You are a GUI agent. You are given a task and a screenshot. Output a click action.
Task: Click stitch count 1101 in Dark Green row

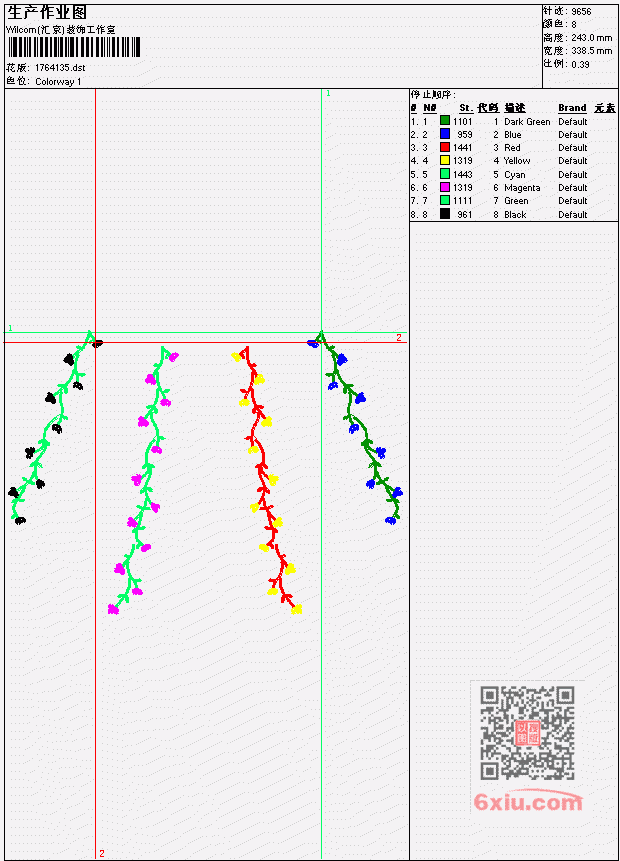[x=462, y=121]
